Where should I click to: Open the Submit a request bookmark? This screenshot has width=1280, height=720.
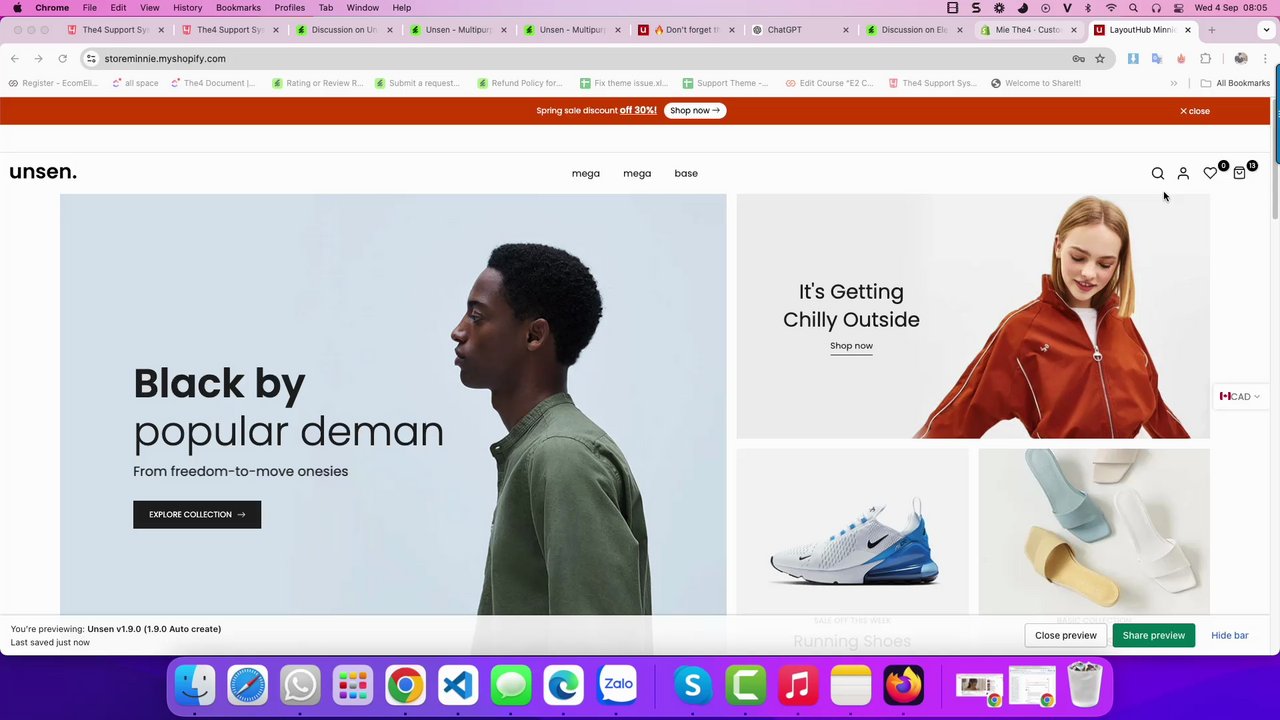tap(417, 83)
